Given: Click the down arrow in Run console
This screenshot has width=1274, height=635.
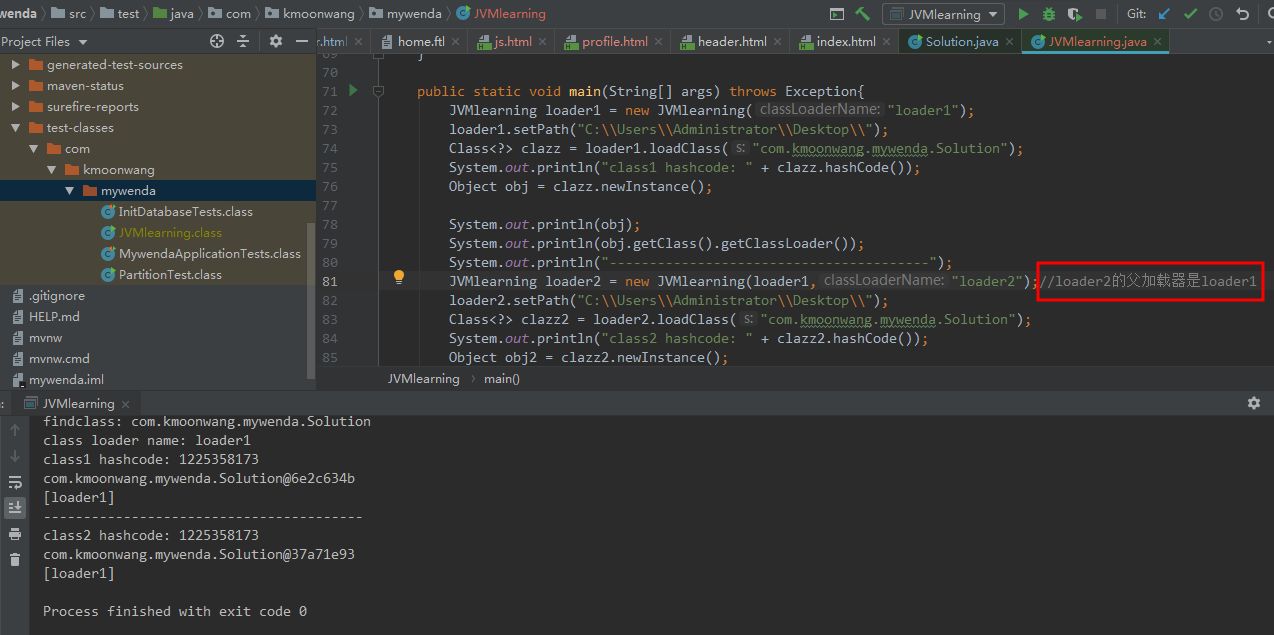Looking at the screenshot, I should point(15,456).
